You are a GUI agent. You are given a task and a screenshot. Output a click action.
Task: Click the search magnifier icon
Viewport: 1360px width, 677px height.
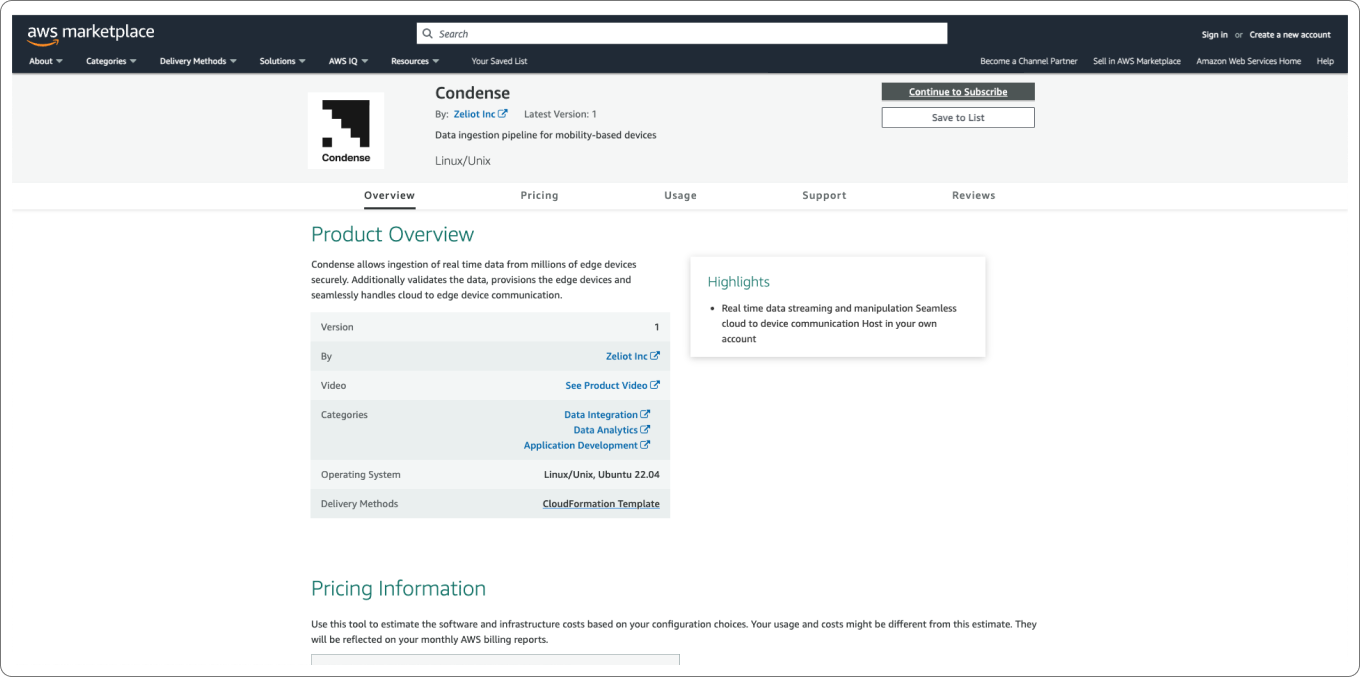(427, 34)
